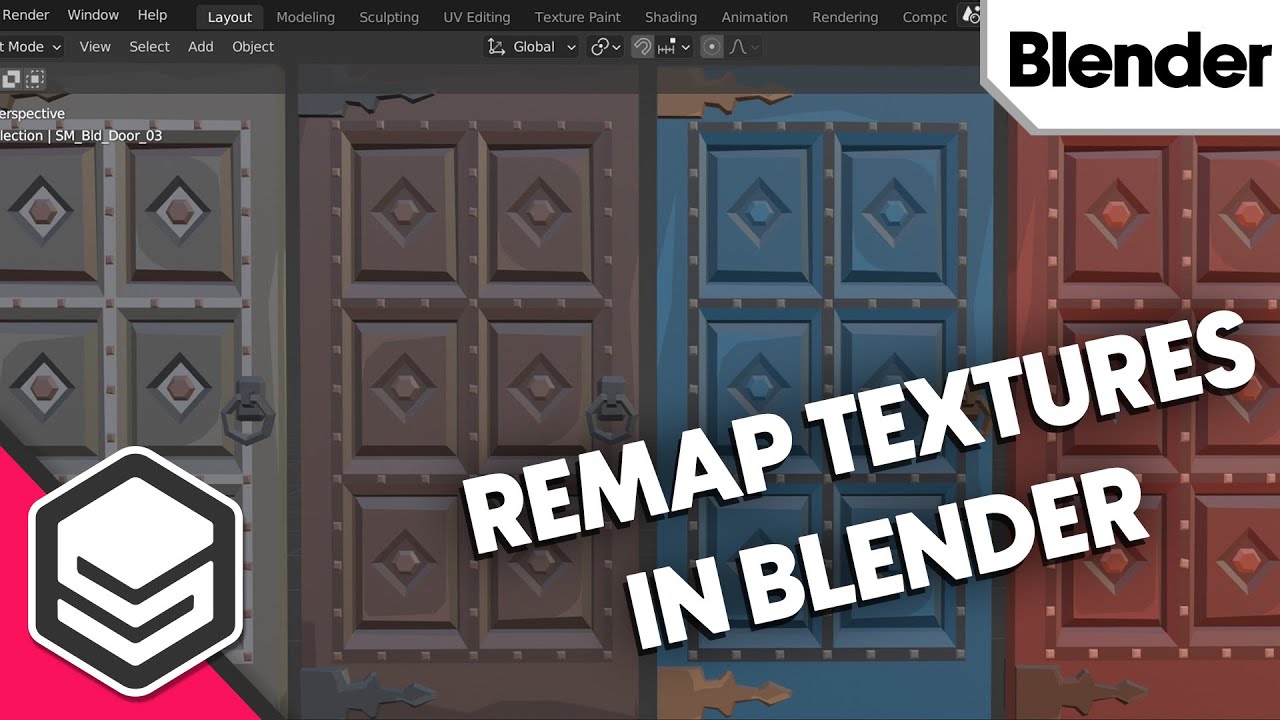Switch to the Sculpting workspace tab

tap(389, 17)
